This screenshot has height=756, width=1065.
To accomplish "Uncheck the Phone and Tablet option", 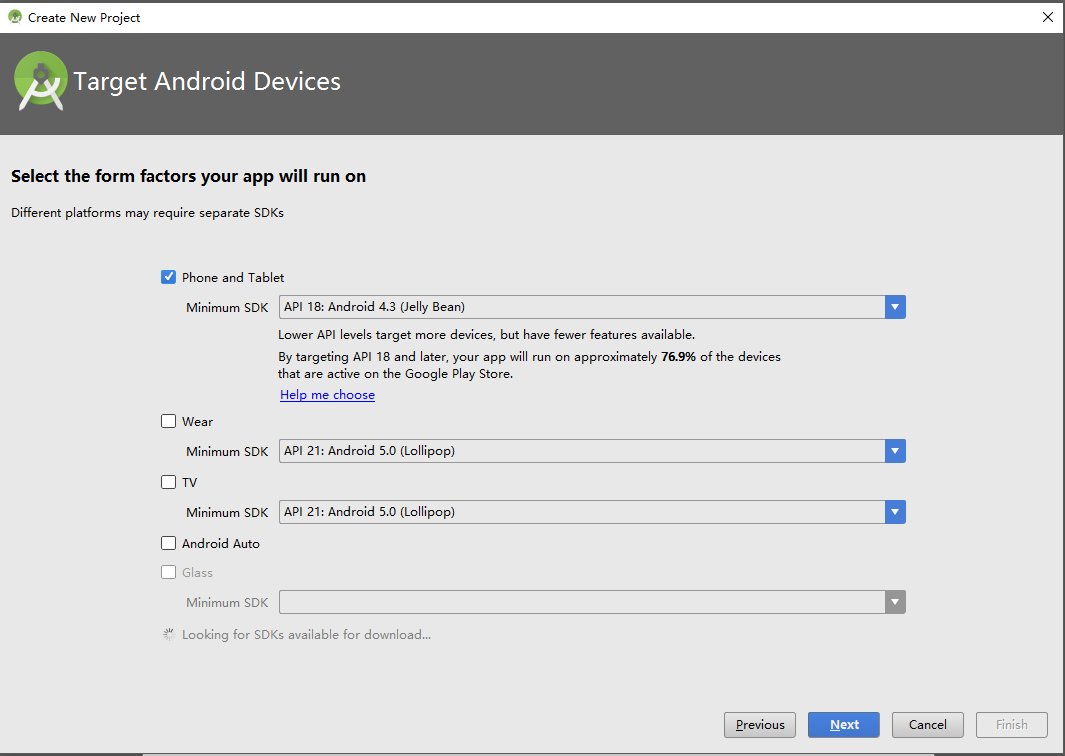I will point(168,277).
